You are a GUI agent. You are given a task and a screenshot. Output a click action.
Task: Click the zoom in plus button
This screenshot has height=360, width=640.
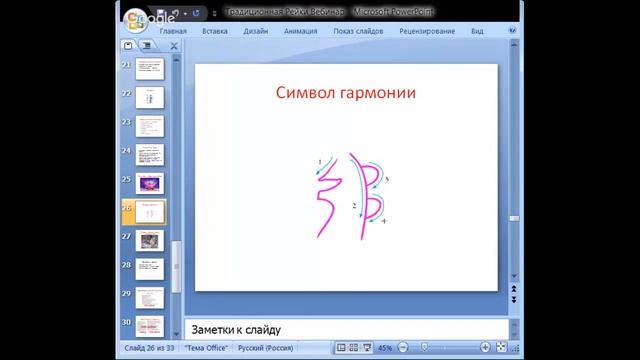485,348
